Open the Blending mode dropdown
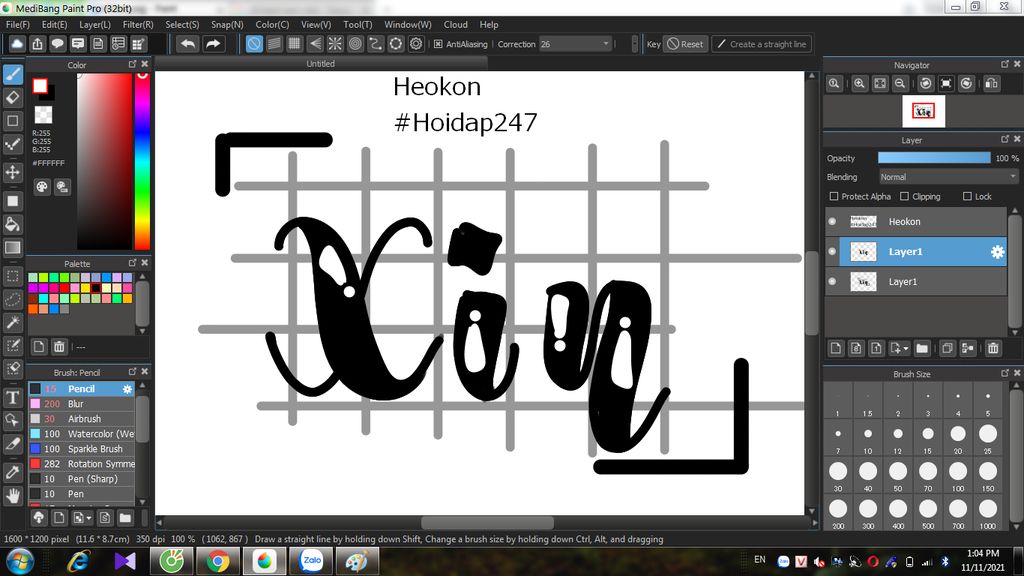The width and height of the screenshot is (1024, 576). click(x=948, y=177)
